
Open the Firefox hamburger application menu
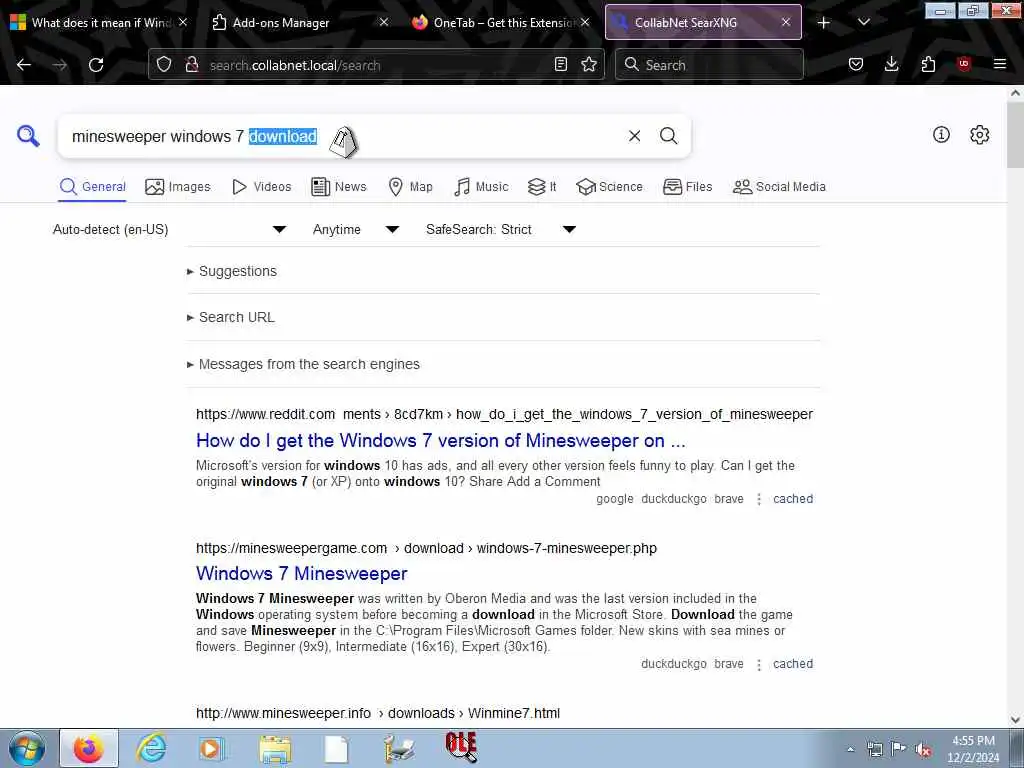pyautogui.click(x=1000, y=65)
